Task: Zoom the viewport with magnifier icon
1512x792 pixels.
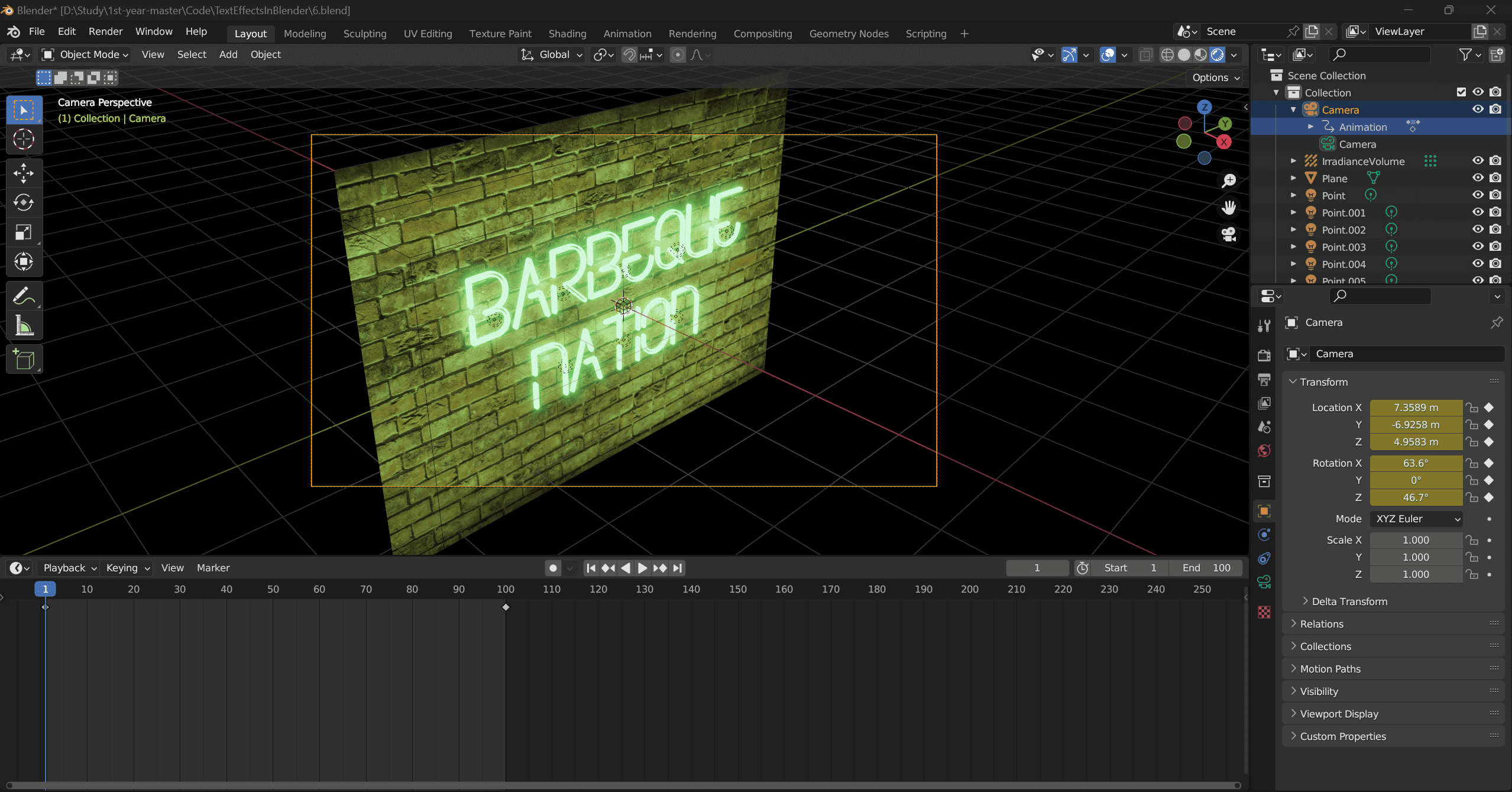Action: click(x=1229, y=180)
